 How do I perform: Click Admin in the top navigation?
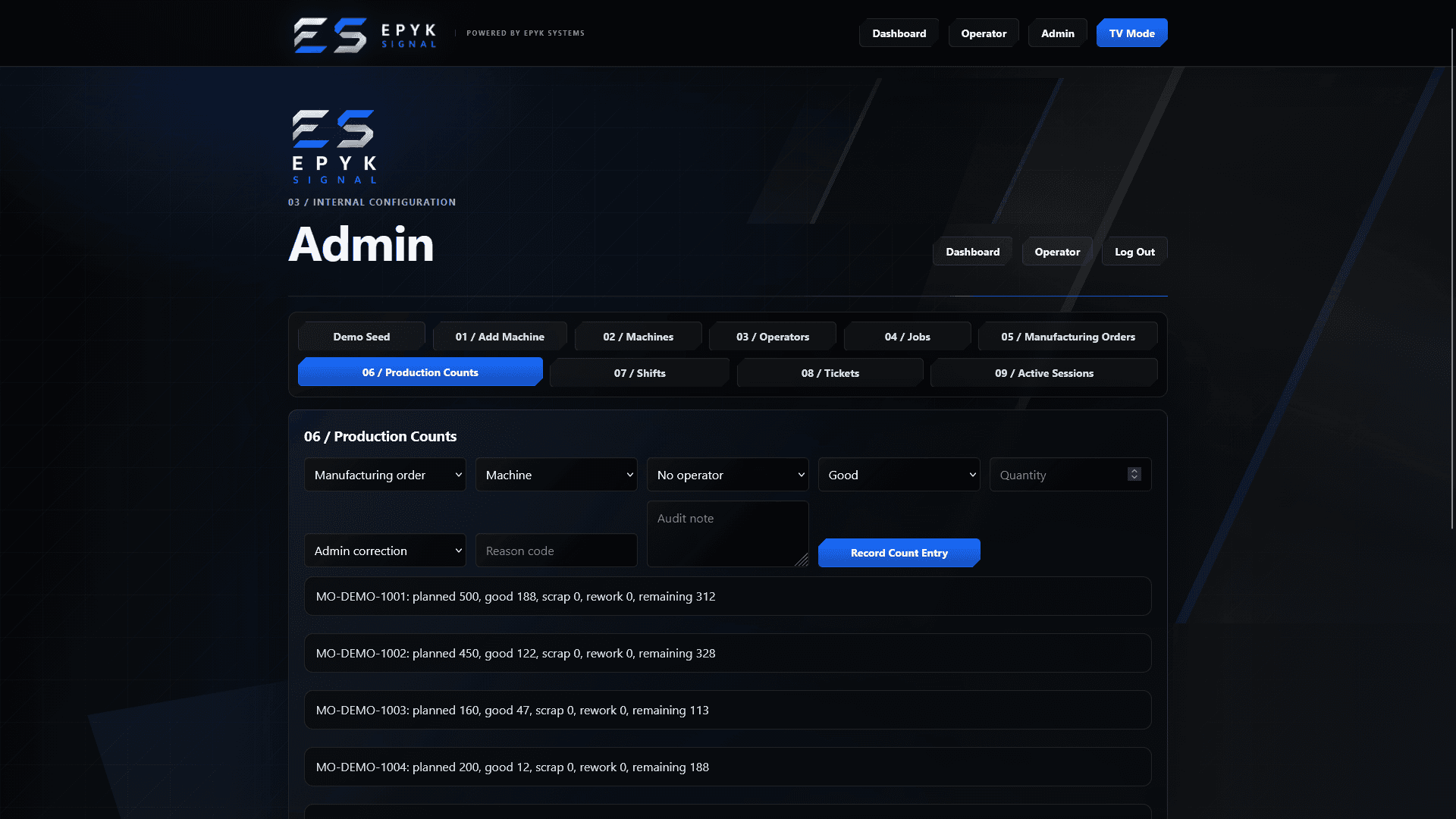coord(1058,33)
